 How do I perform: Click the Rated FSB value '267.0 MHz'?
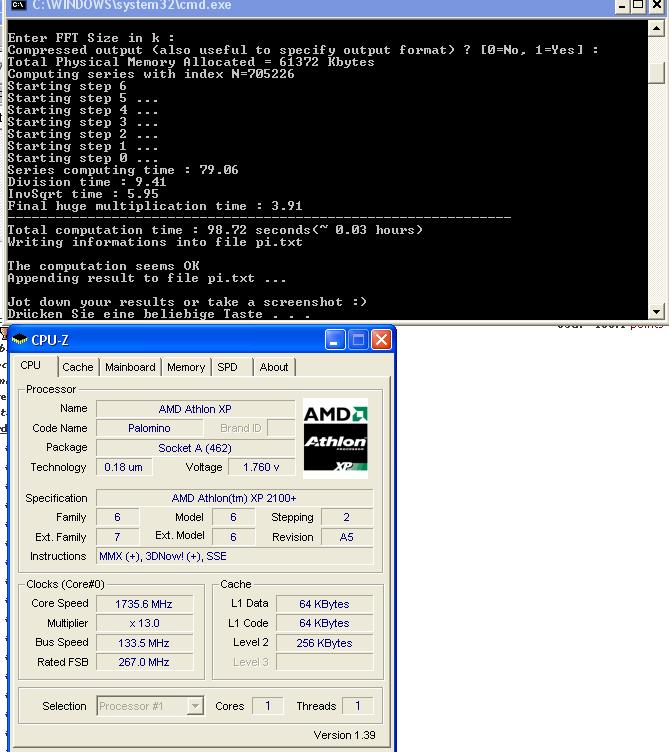click(x=144, y=662)
